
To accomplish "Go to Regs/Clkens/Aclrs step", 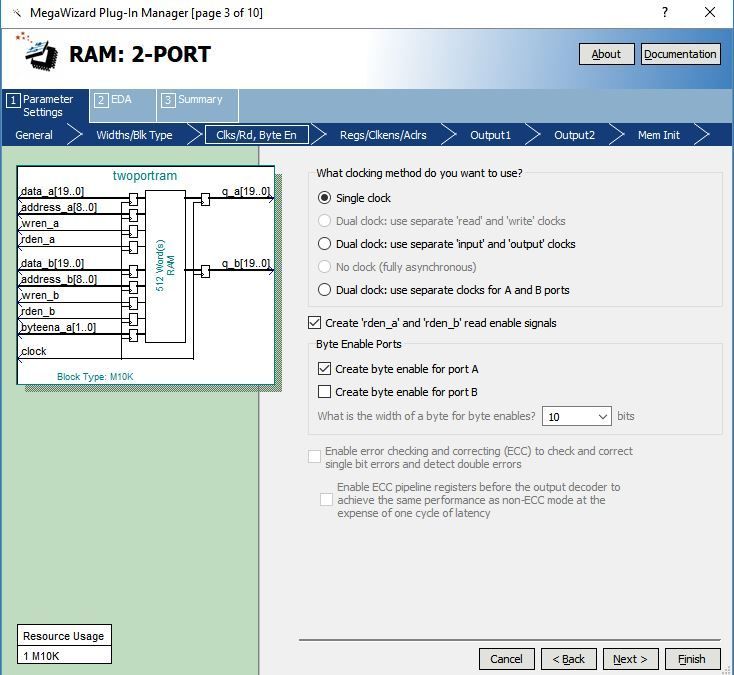I will point(383,135).
